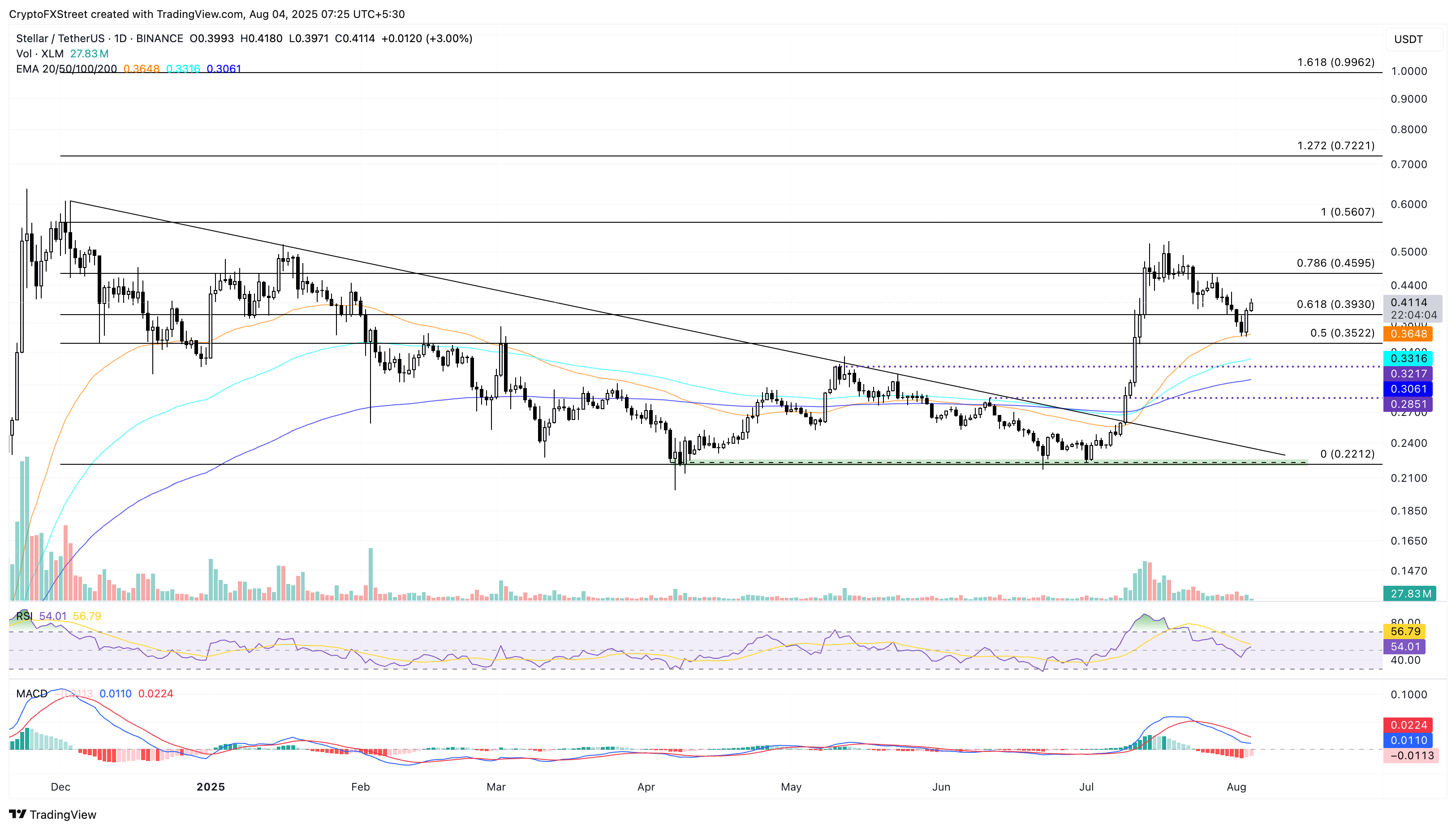
Task: Click the red 0.0224 MACD signal tag
Action: (1408, 725)
